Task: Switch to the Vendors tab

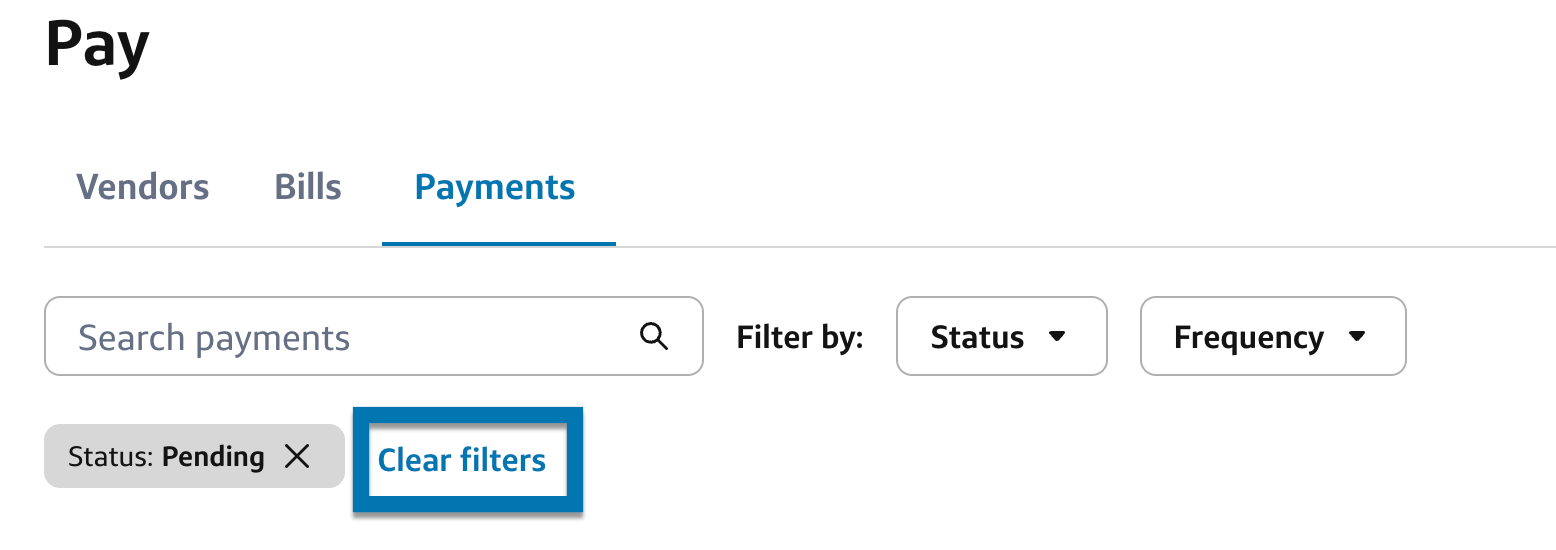Action: click(x=143, y=187)
